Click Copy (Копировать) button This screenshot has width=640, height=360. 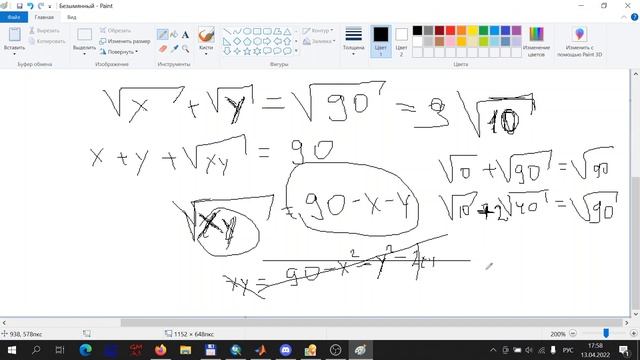[x=47, y=41]
